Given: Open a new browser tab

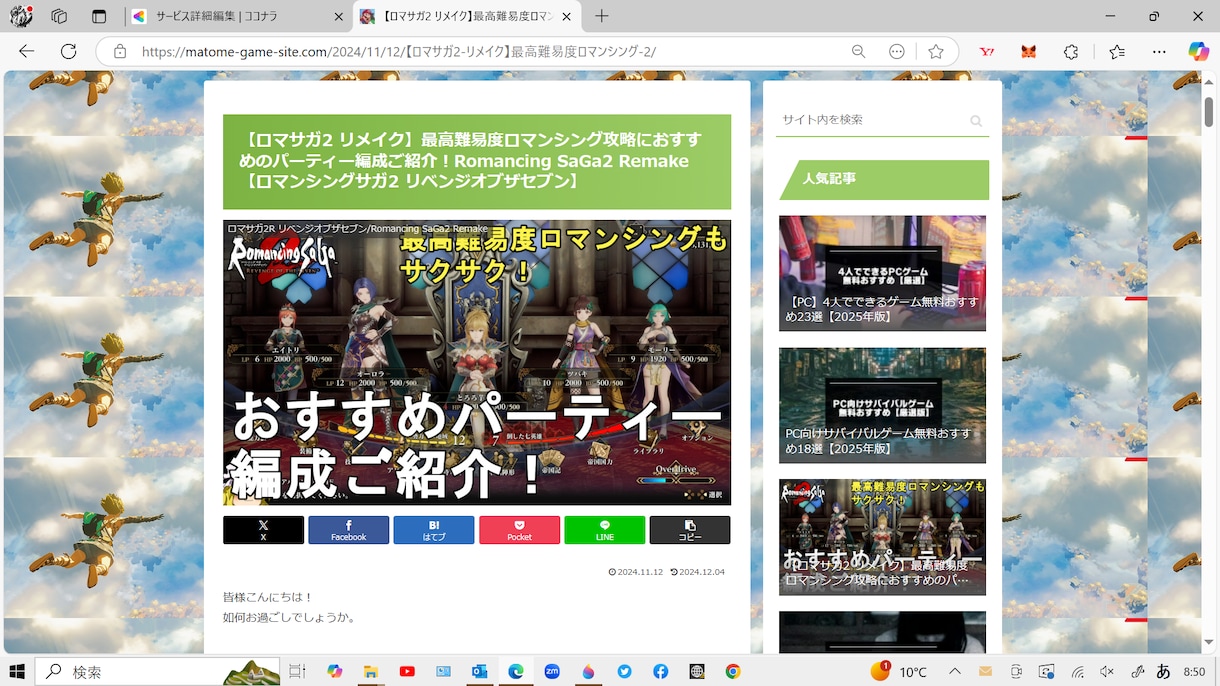Looking at the screenshot, I should pos(601,16).
